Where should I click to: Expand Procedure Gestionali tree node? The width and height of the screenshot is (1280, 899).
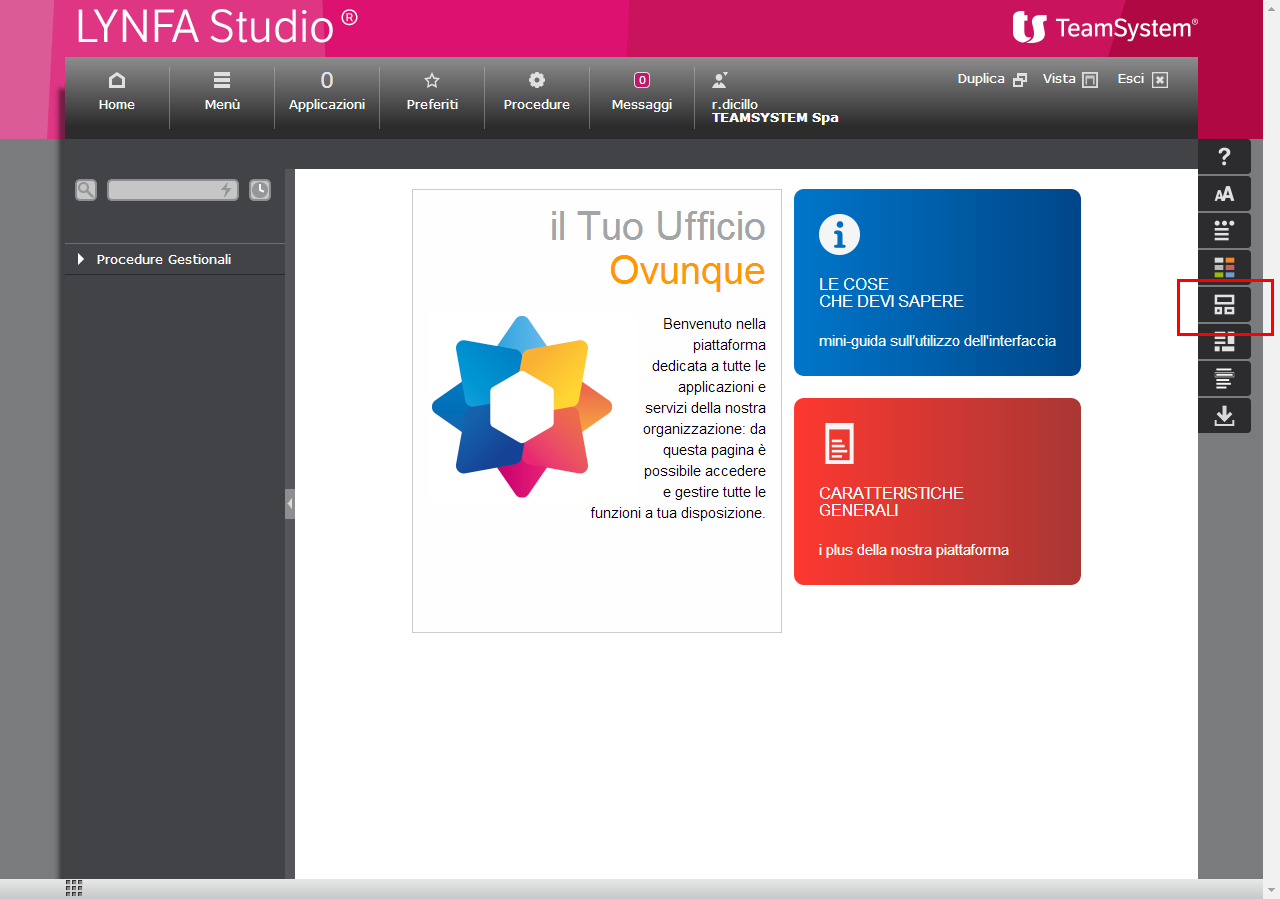click(x=175, y=259)
